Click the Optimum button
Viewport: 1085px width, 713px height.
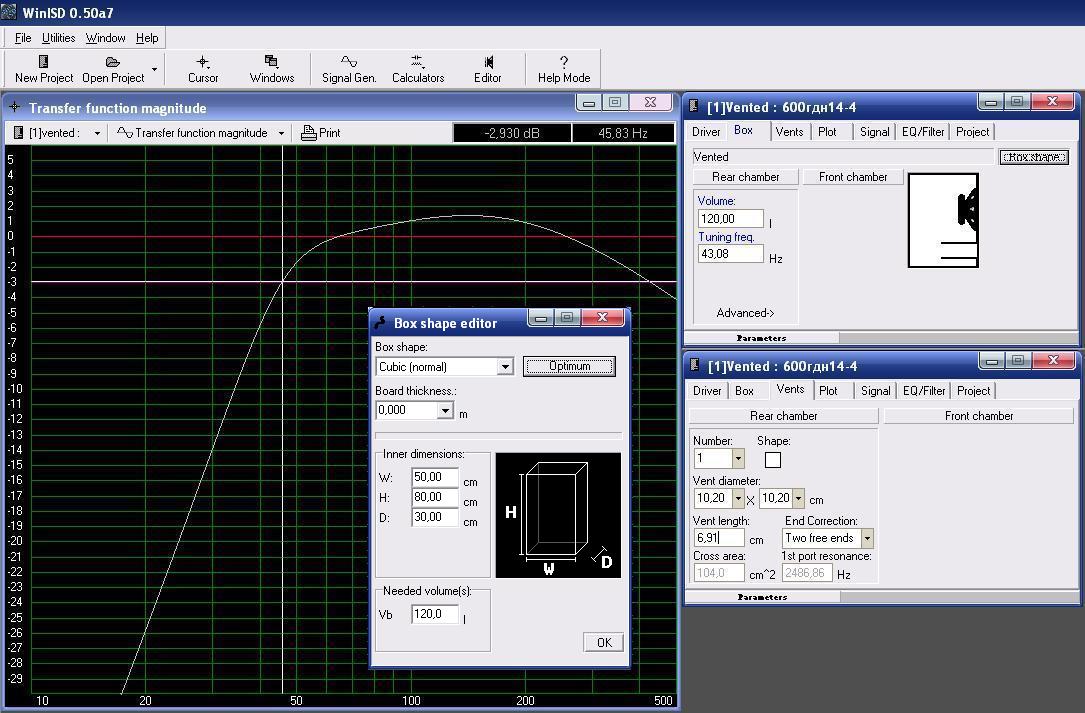pos(569,366)
